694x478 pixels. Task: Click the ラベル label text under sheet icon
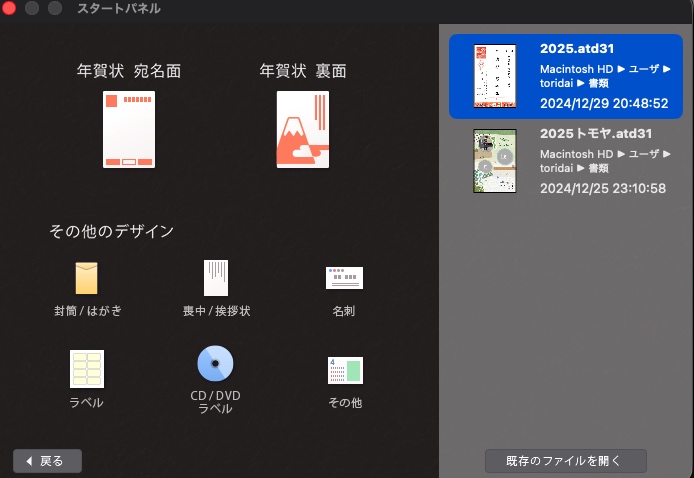click(x=86, y=402)
